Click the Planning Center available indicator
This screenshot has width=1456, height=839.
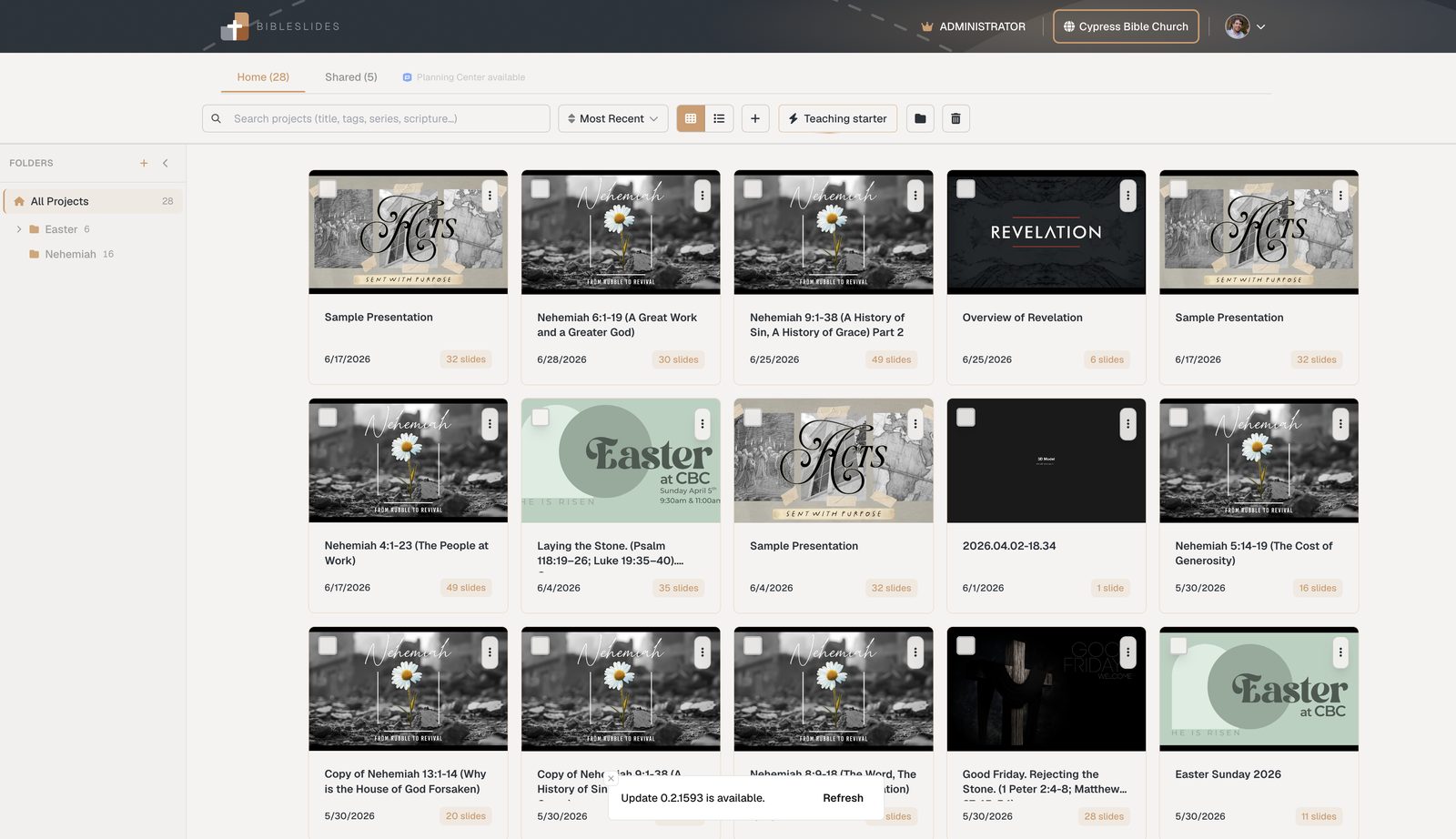(464, 77)
